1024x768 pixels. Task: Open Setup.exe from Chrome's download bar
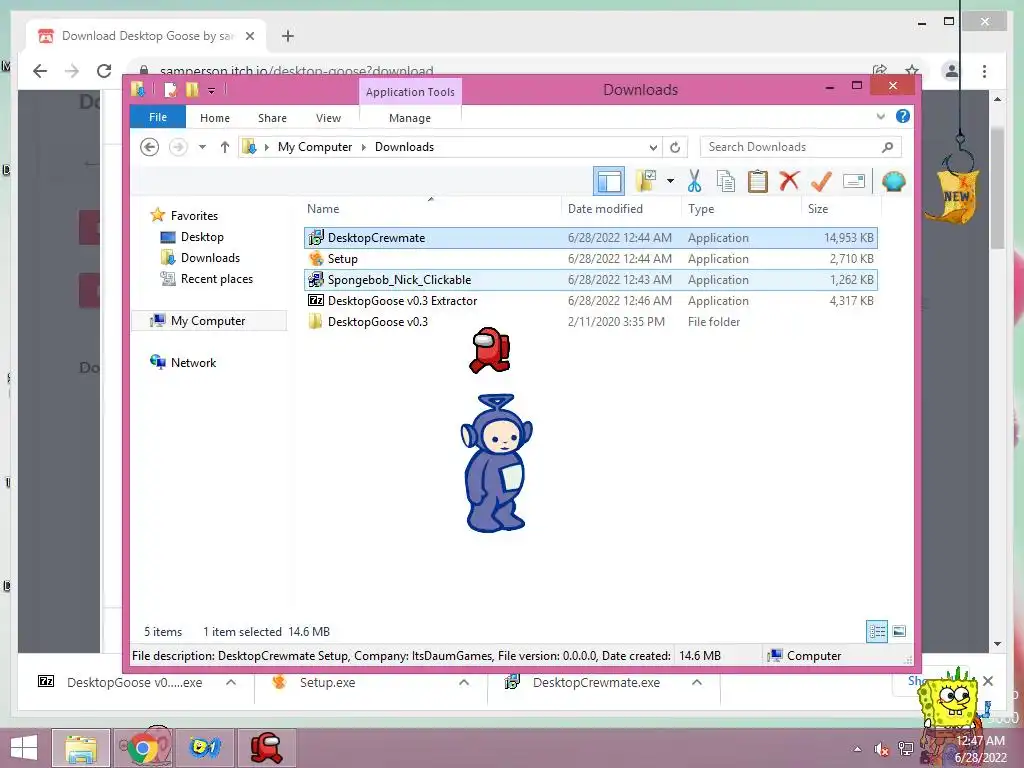pyautogui.click(x=327, y=682)
